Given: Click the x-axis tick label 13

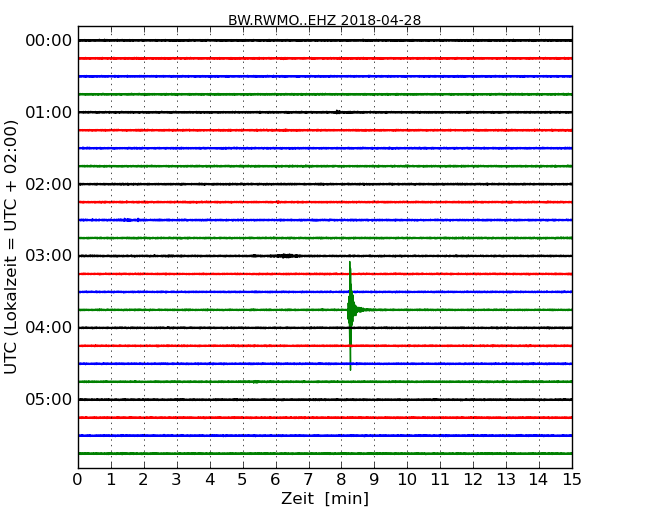Looking at the screenshot, I should click(x=506, y=480).
